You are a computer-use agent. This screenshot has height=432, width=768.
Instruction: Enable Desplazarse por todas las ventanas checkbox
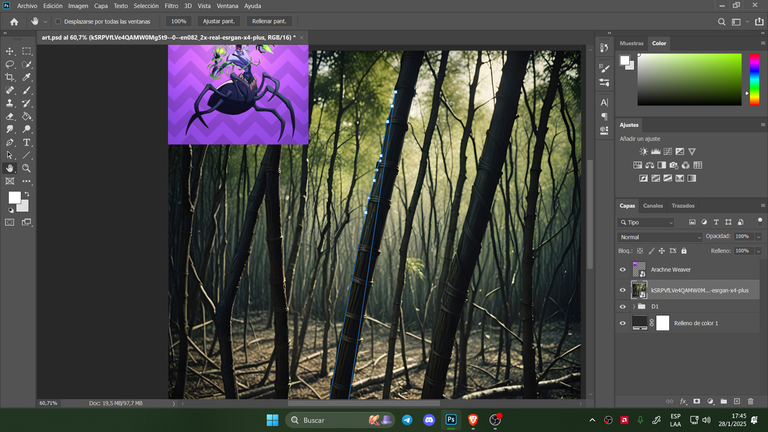pos(58,22)
